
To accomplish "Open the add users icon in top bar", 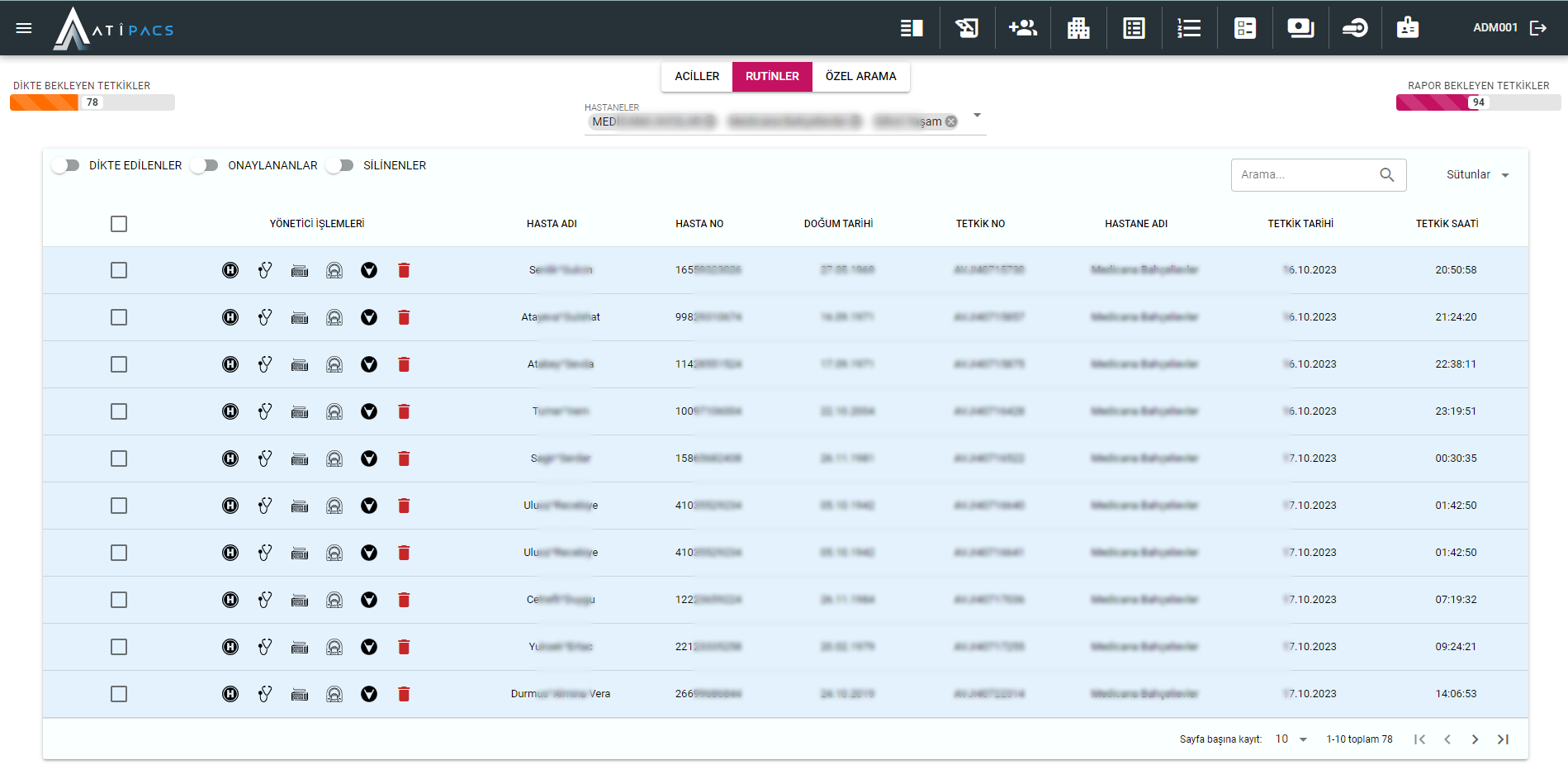I will click(1022, 28).
